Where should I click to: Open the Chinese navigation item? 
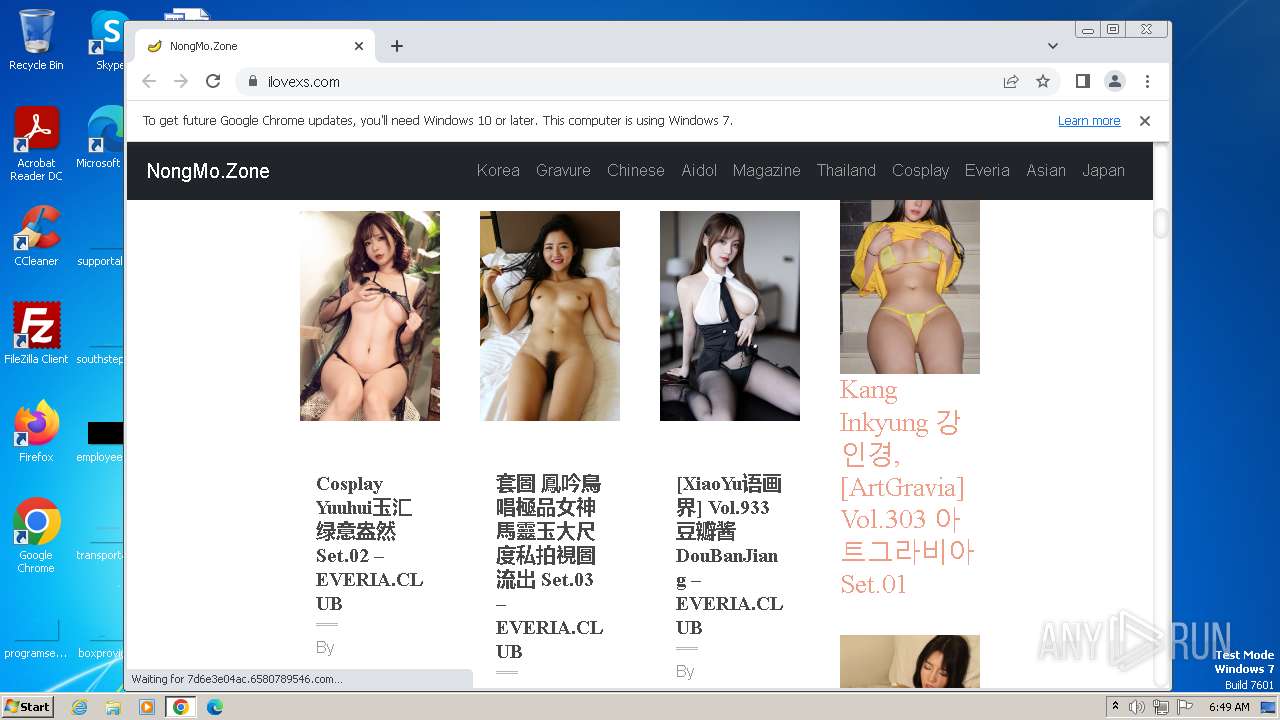coord(636,171)
